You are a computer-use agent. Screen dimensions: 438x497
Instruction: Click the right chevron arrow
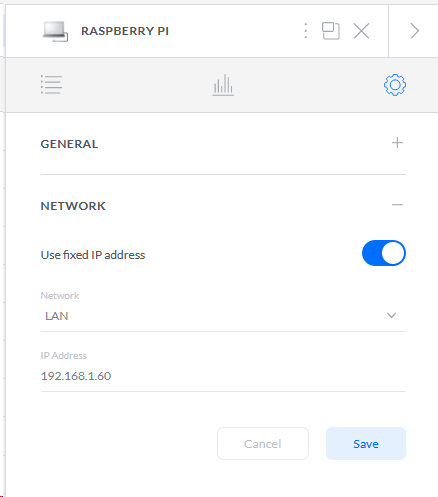click(x=415, y=31)
